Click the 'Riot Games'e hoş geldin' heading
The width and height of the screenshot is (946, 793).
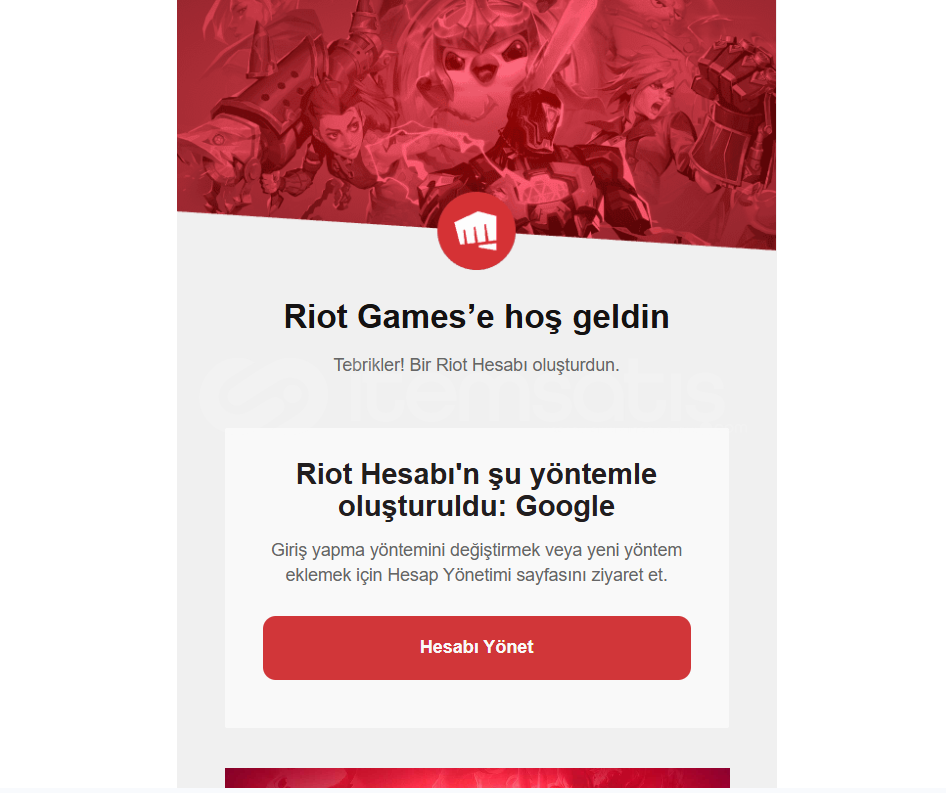click(x=477, y=317)
